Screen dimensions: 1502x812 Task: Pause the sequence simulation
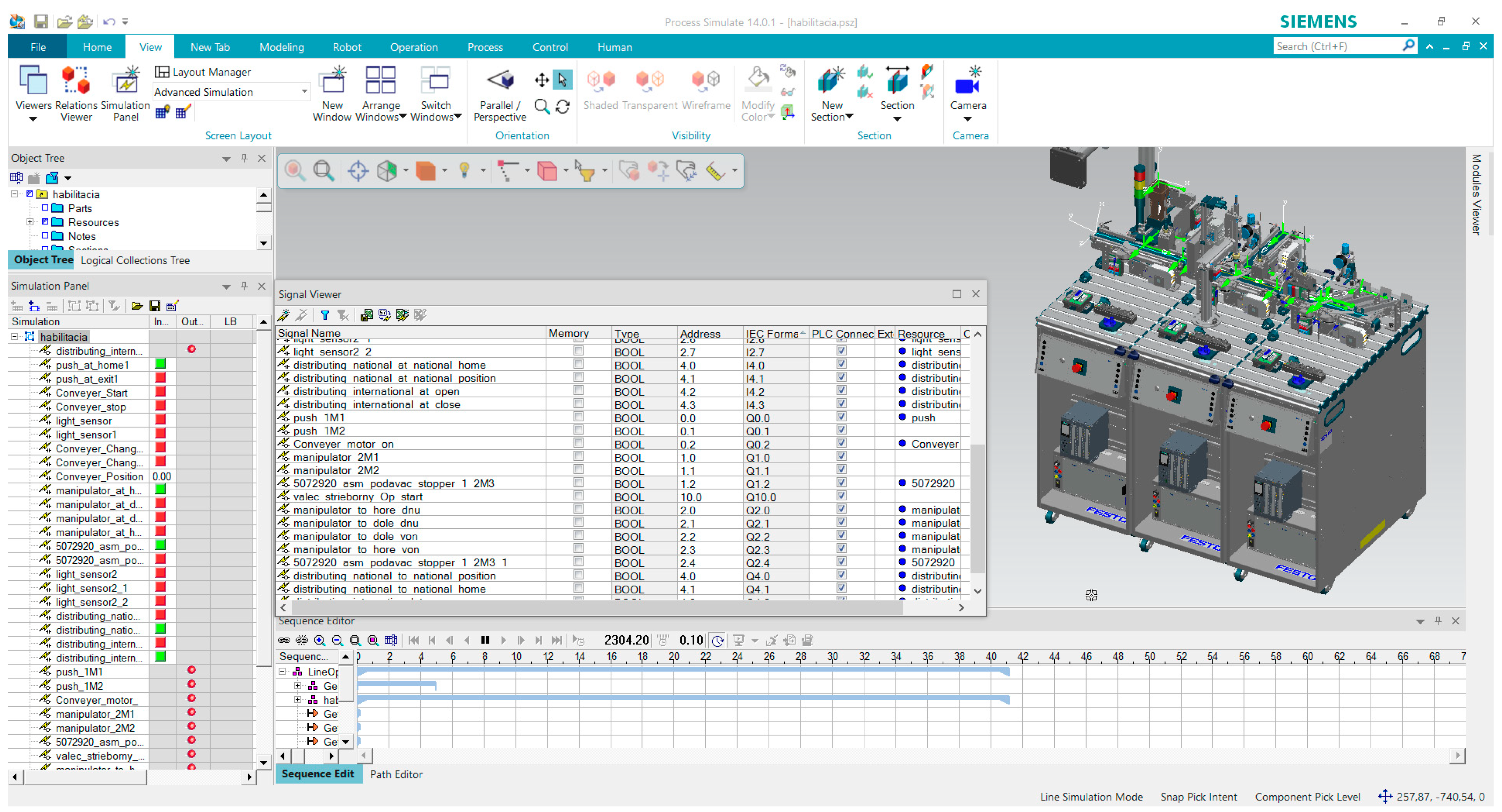(485, 640)
